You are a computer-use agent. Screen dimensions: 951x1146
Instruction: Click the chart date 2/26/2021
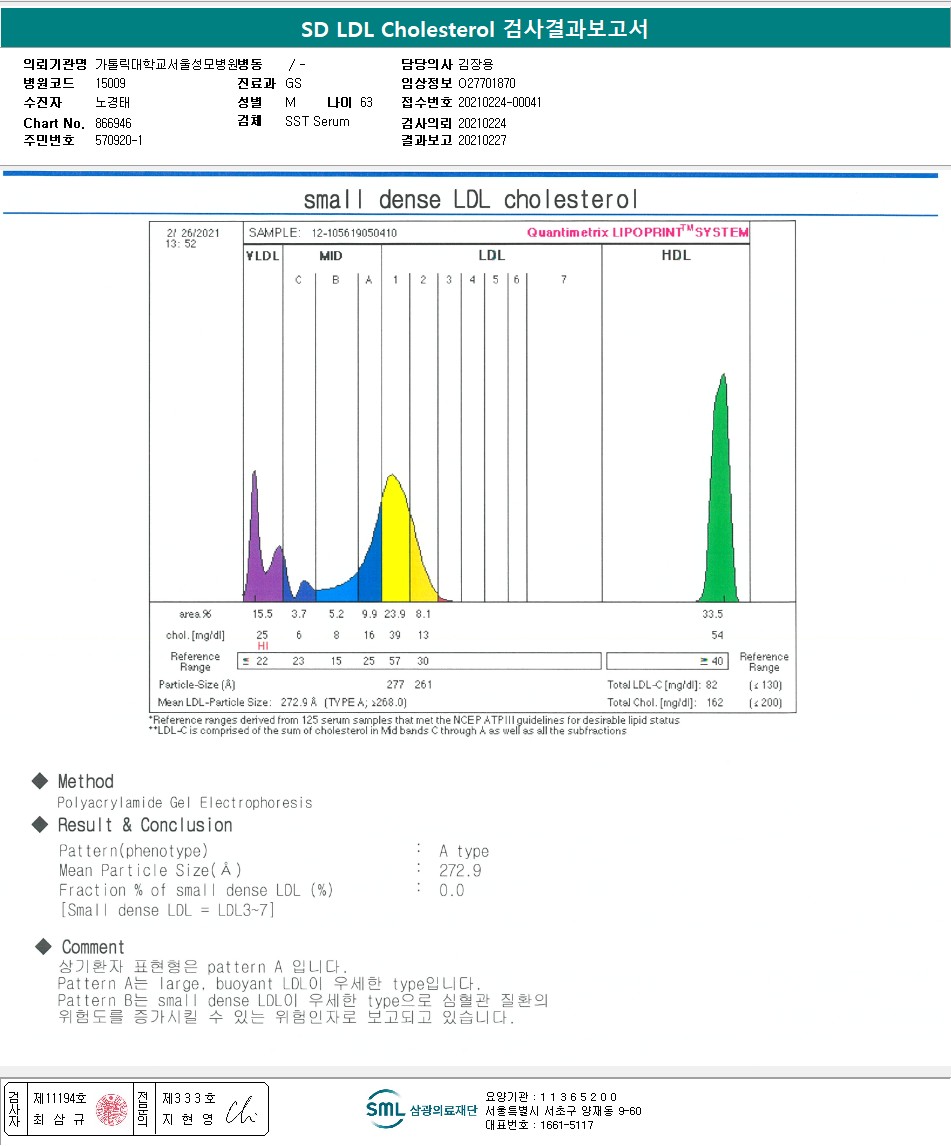(x=193, y=233)
